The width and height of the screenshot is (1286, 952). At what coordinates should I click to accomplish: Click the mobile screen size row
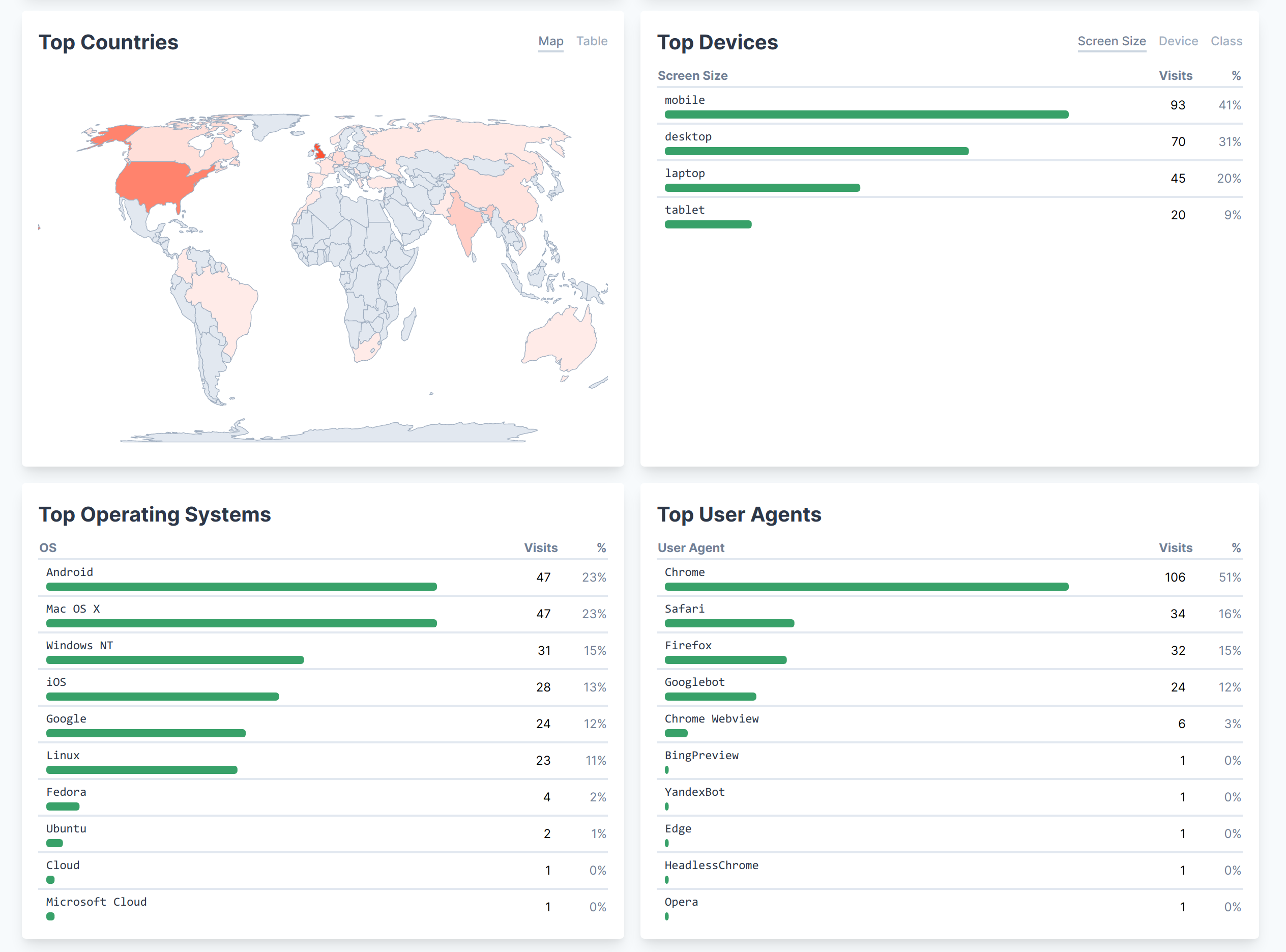[685, 100]
